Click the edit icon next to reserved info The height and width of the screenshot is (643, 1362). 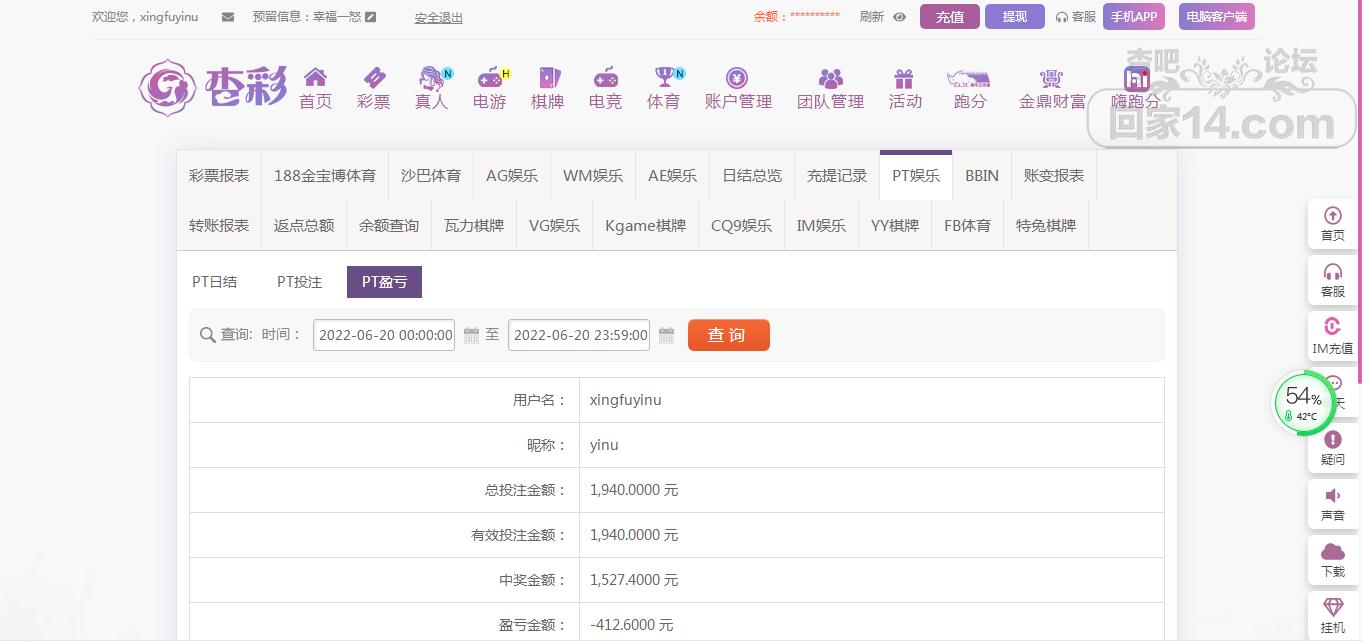(371, 17)
